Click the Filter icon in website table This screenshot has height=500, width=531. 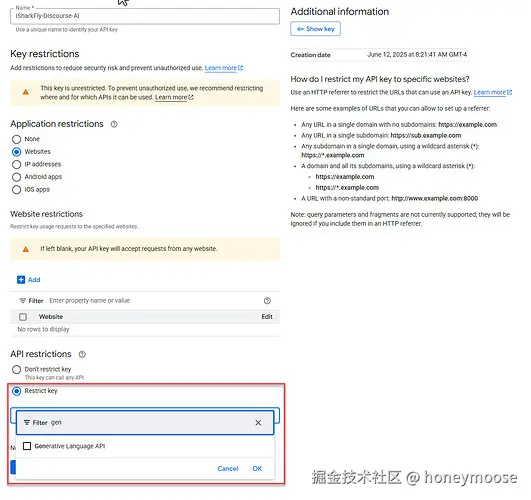coord(23,301)
